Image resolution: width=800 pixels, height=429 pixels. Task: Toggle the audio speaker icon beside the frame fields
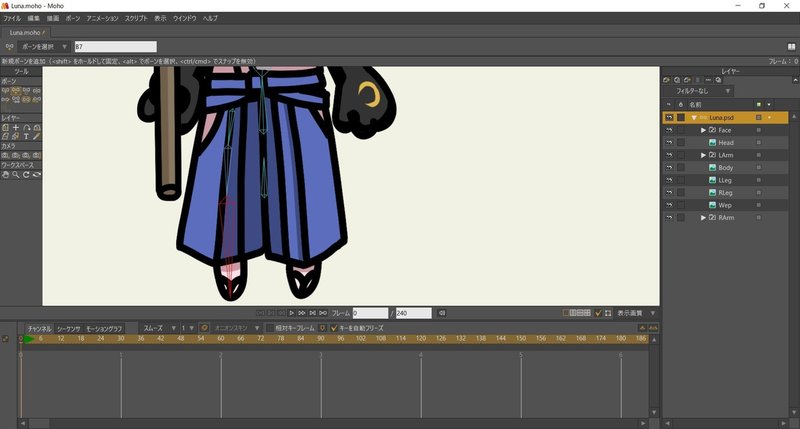coord(442,313)
